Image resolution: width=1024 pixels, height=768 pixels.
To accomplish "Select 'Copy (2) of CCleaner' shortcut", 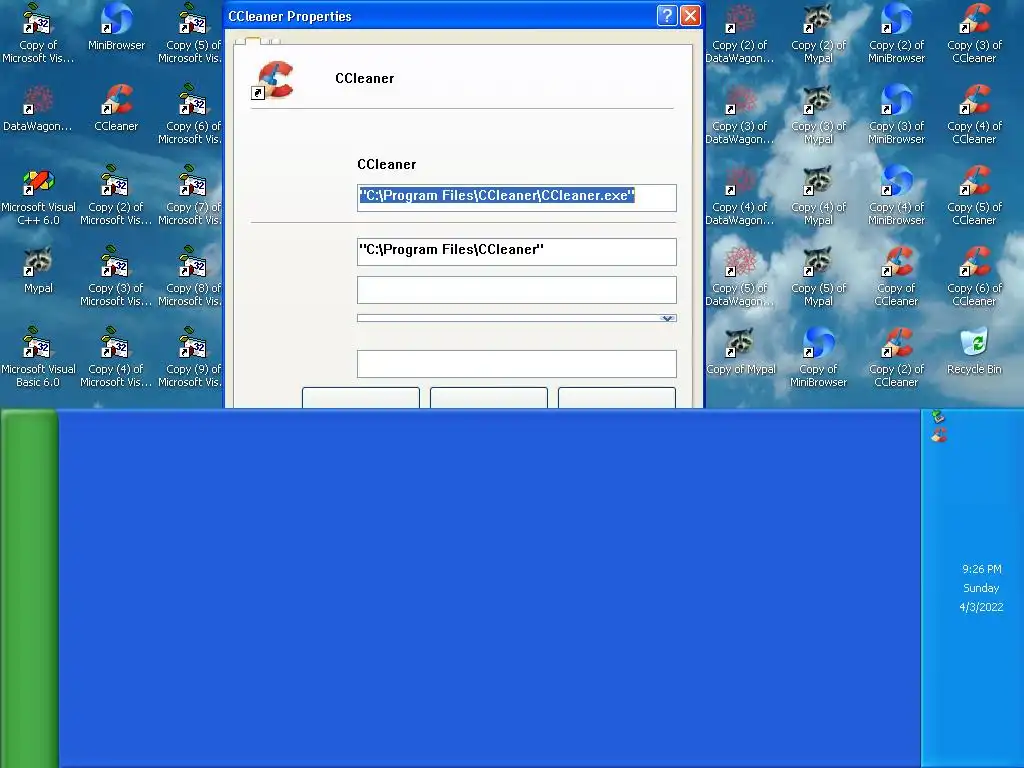I will point(897,358).
